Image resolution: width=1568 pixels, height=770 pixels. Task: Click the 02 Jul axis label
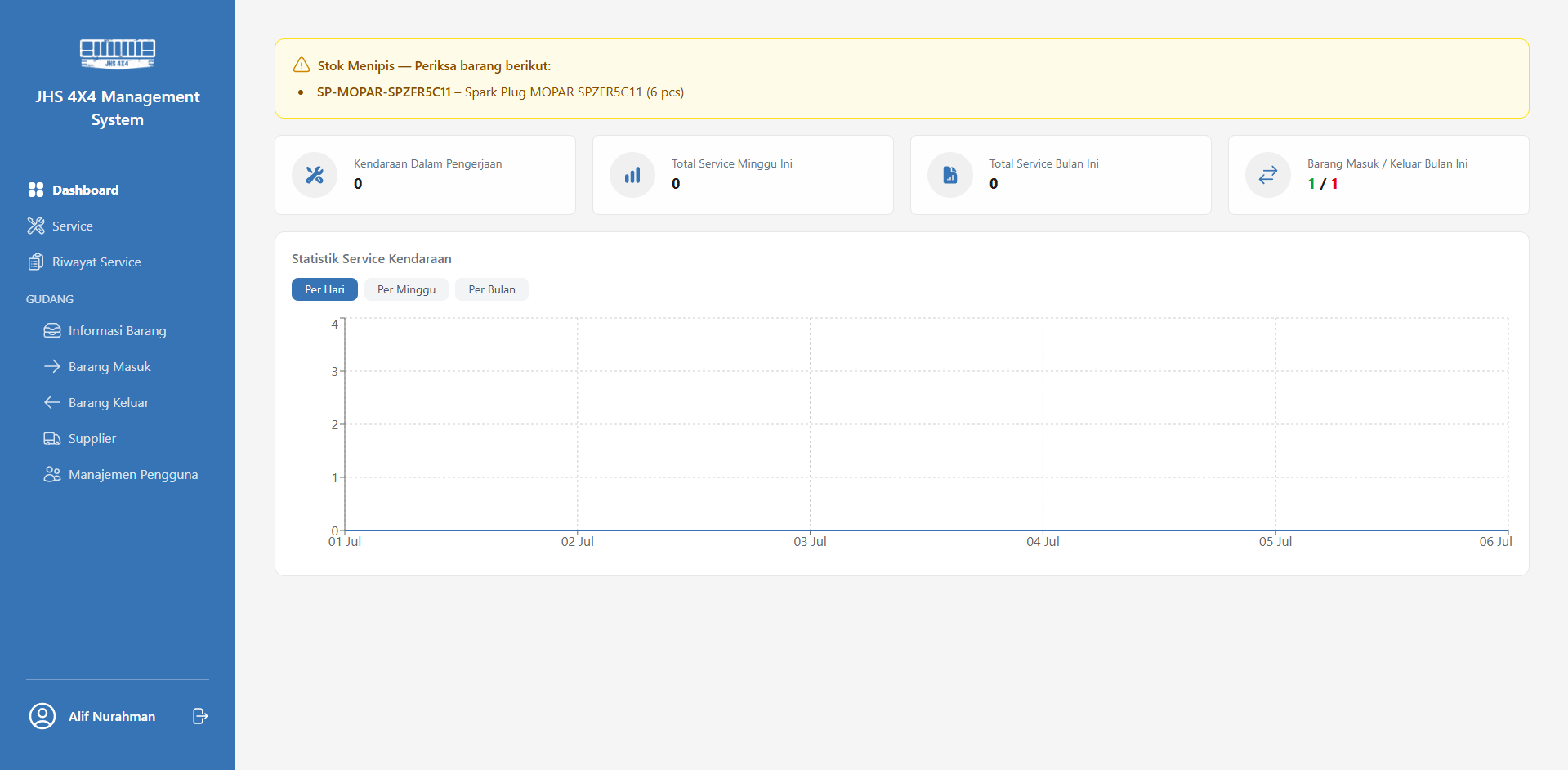(578, 541)
